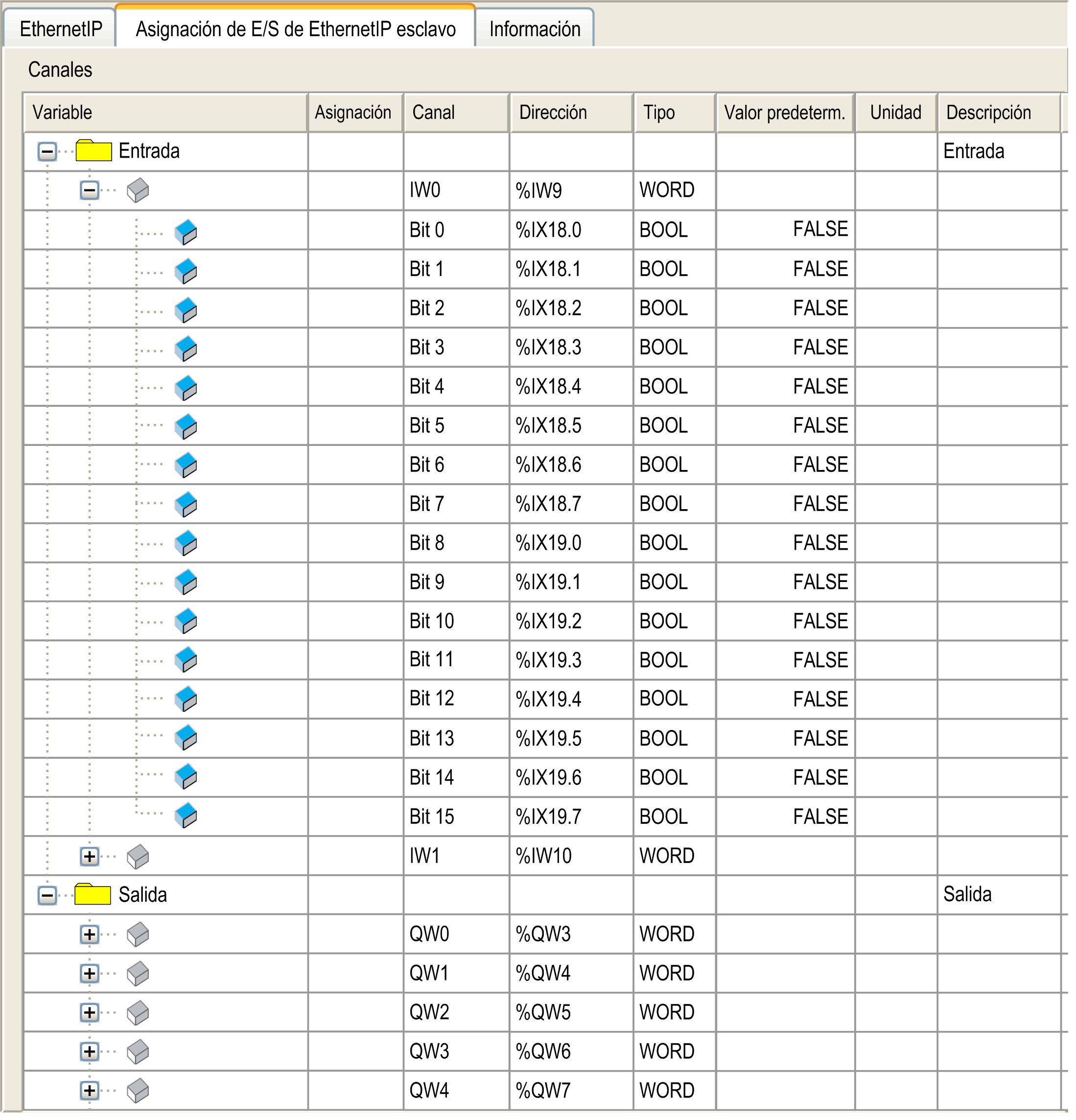1076x1120 pixels.
Task: Expand the QW0 output word
Action: [89, 934]
